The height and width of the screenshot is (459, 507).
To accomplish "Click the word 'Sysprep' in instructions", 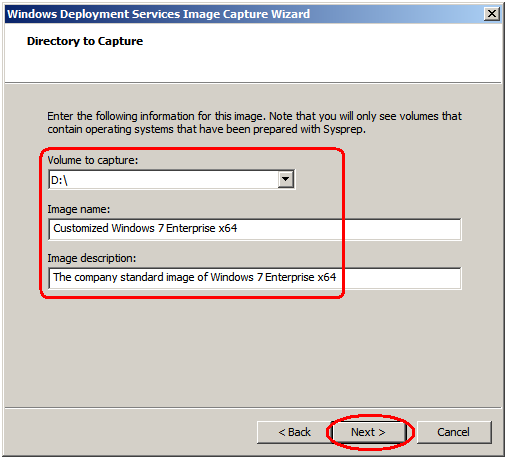I will (343, 130).
